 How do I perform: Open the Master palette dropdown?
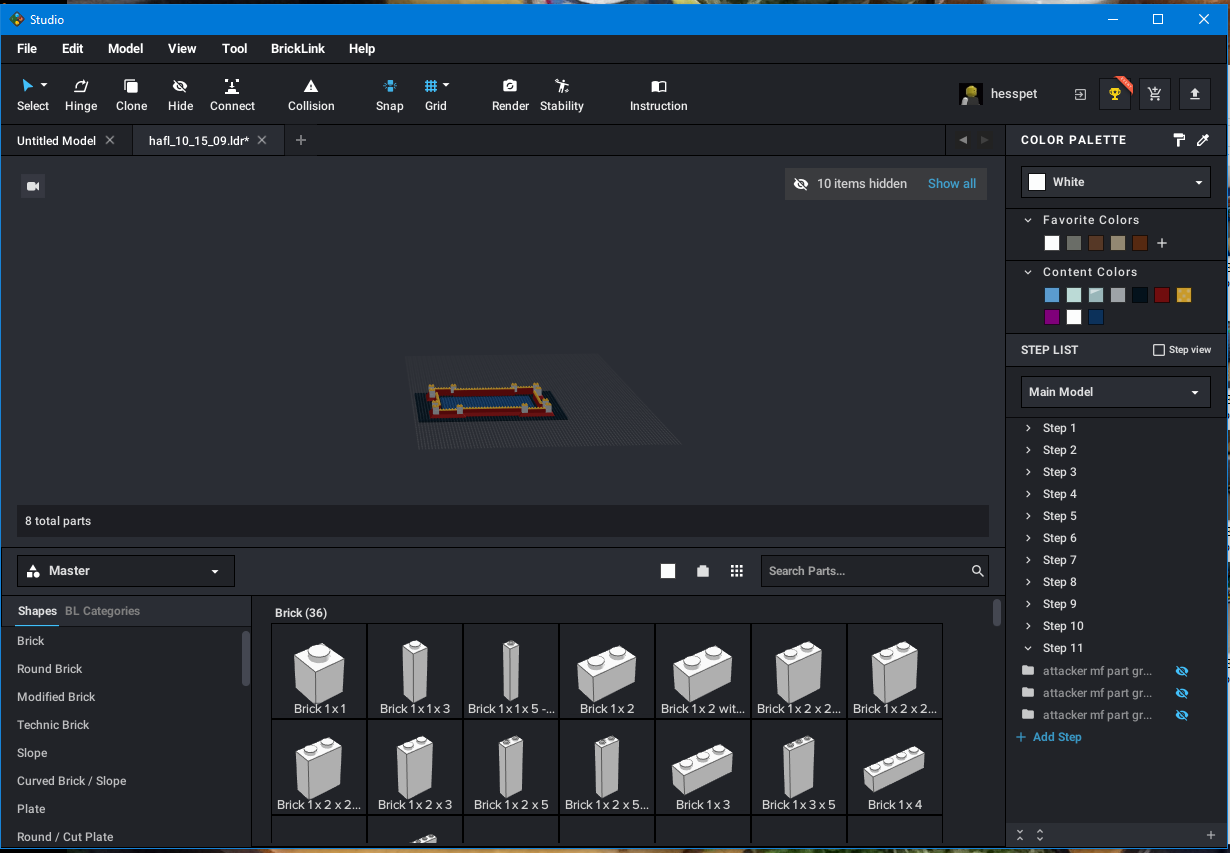126,571
